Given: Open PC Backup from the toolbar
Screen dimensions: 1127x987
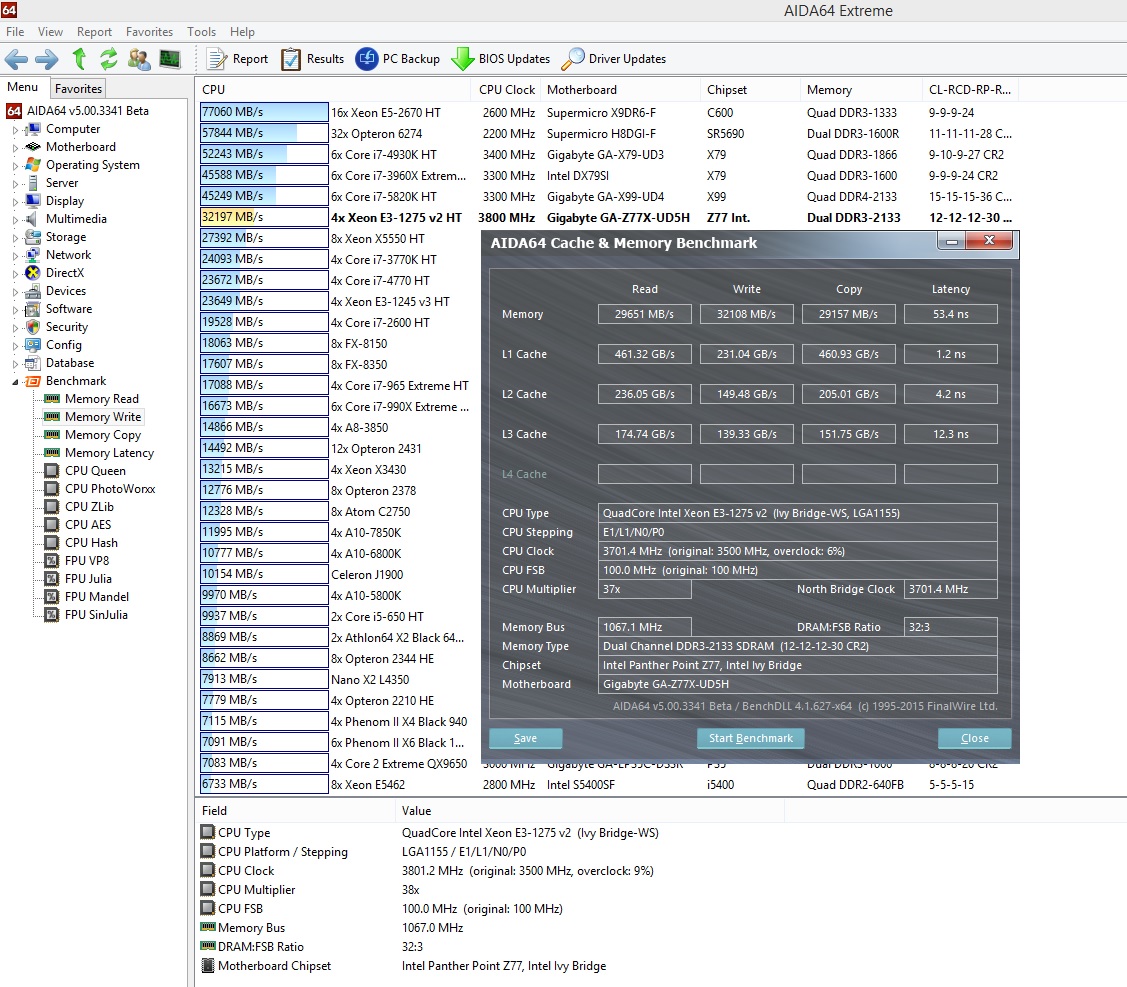Looking at the screenshot, I should pos(398,59).
